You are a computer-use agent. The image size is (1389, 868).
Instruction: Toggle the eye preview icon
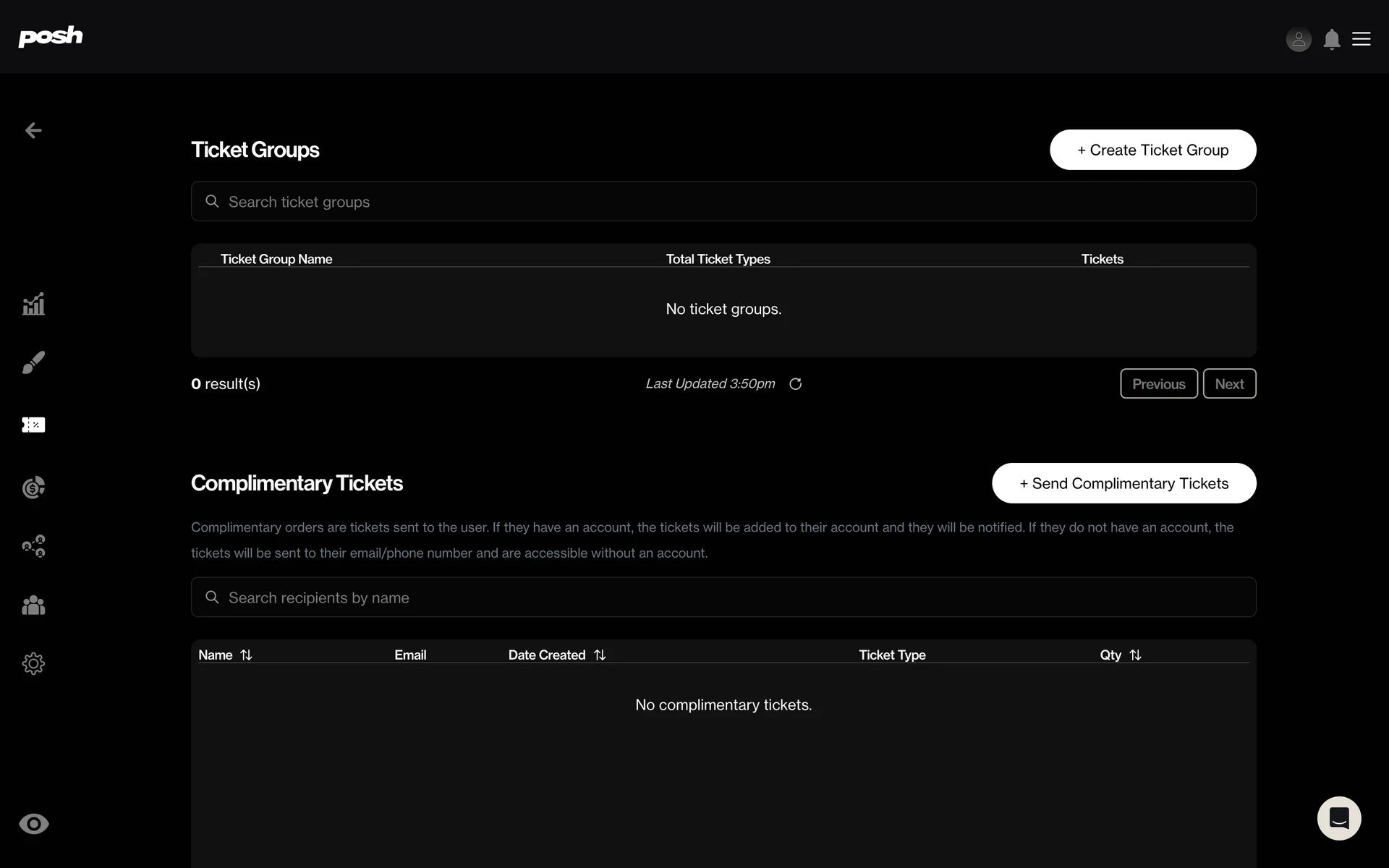[x=33, y=824]
